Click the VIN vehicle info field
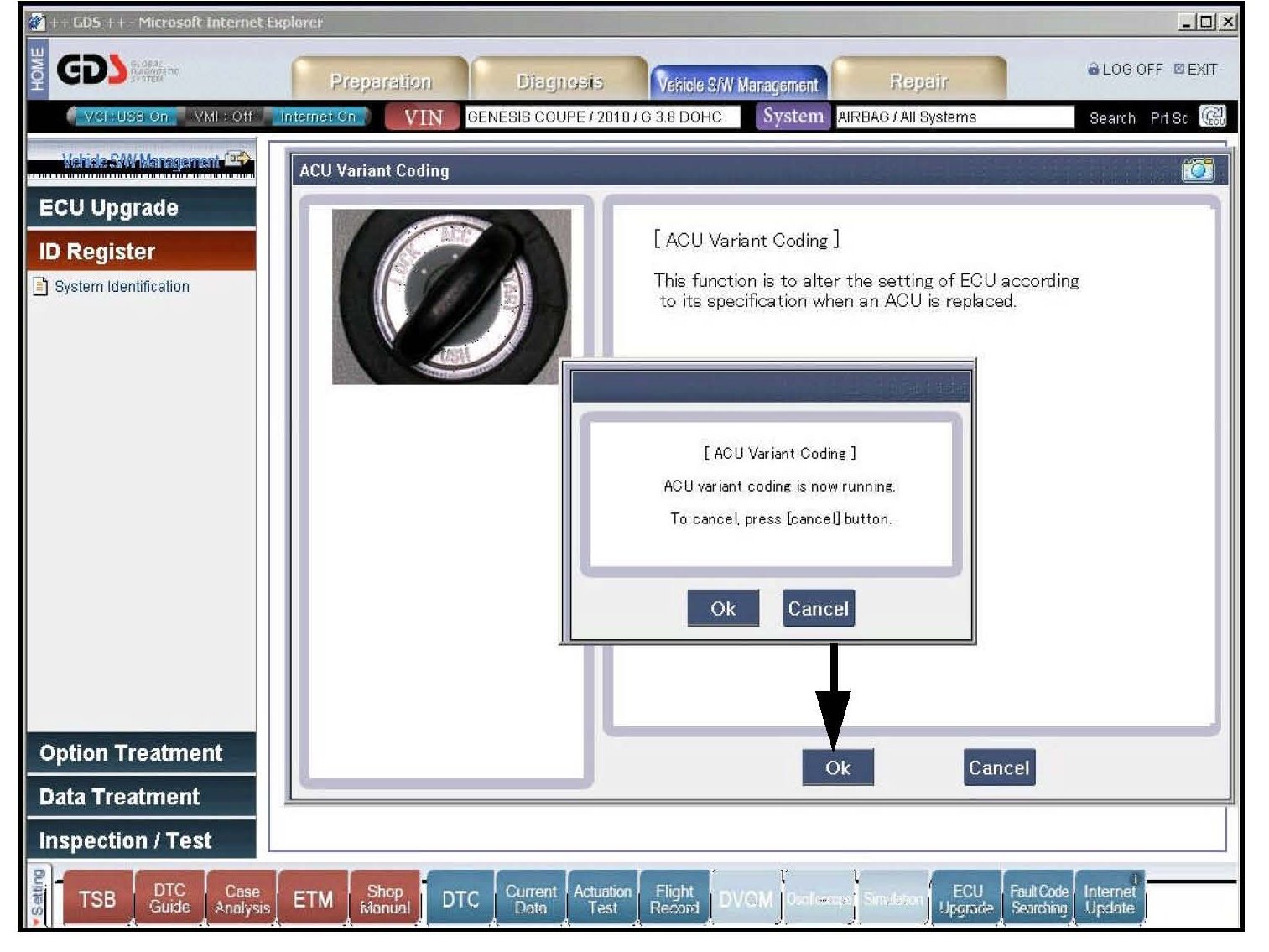This screenshot has width=1269, height=952. coord(602,117)
